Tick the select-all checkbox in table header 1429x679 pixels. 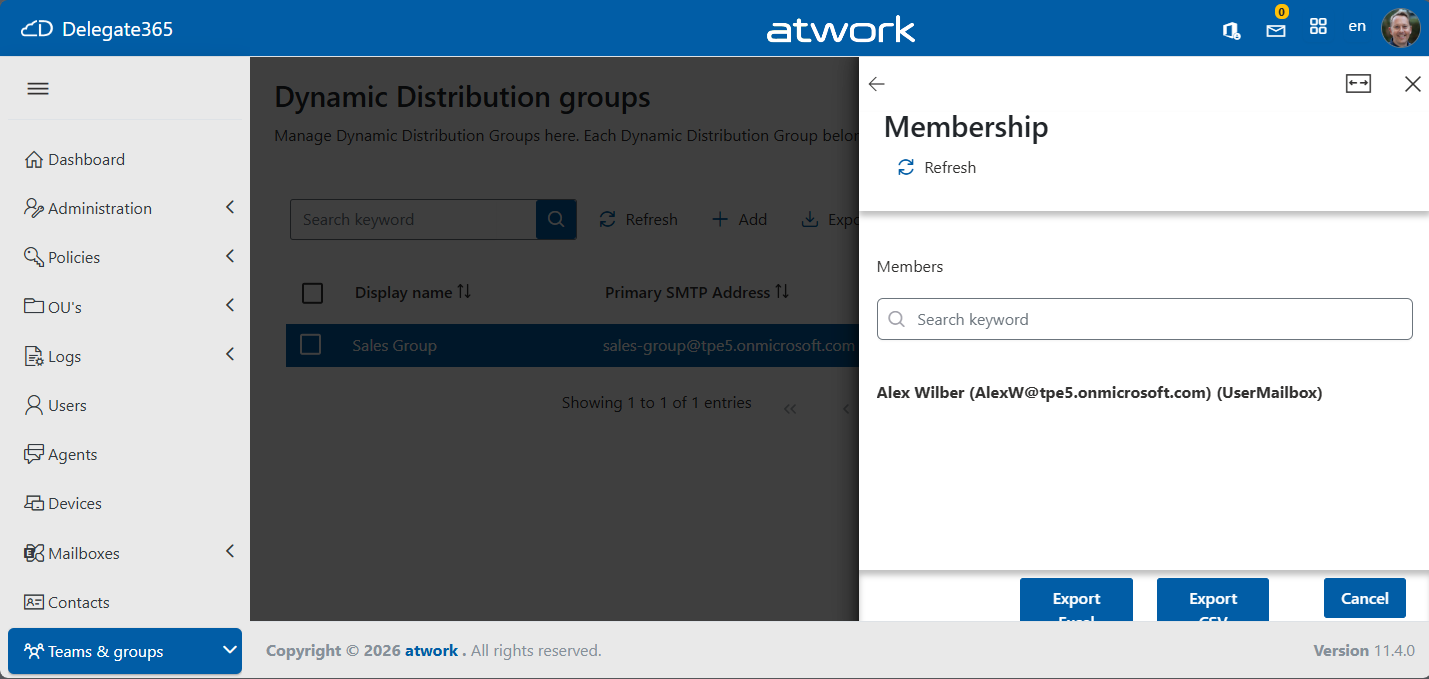tap(312, 293)
